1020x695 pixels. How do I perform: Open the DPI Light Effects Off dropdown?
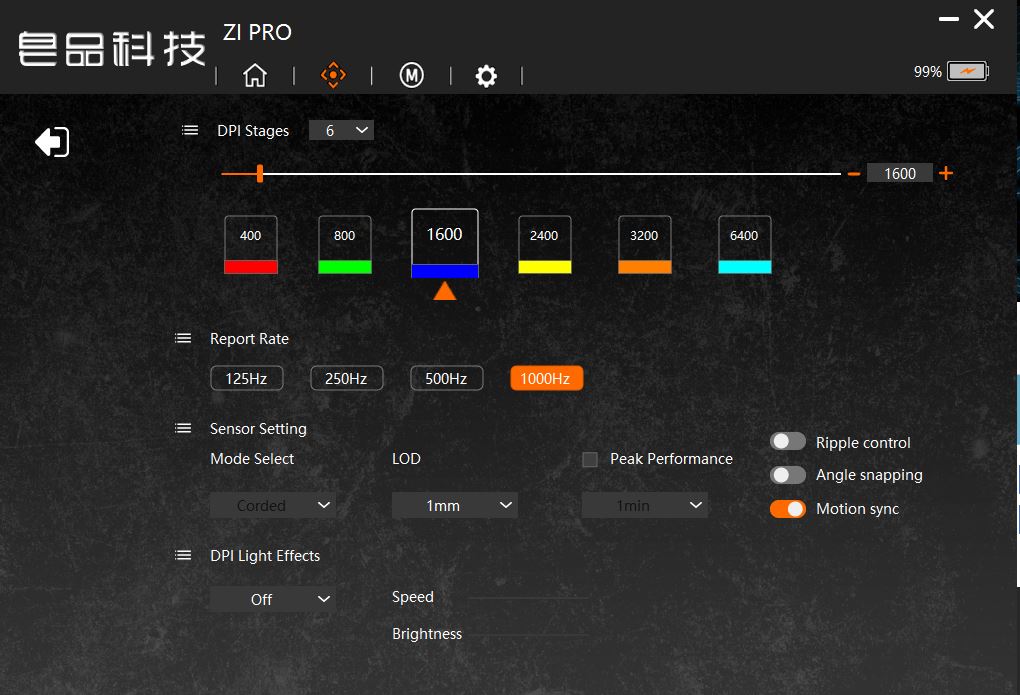(271, 599)
